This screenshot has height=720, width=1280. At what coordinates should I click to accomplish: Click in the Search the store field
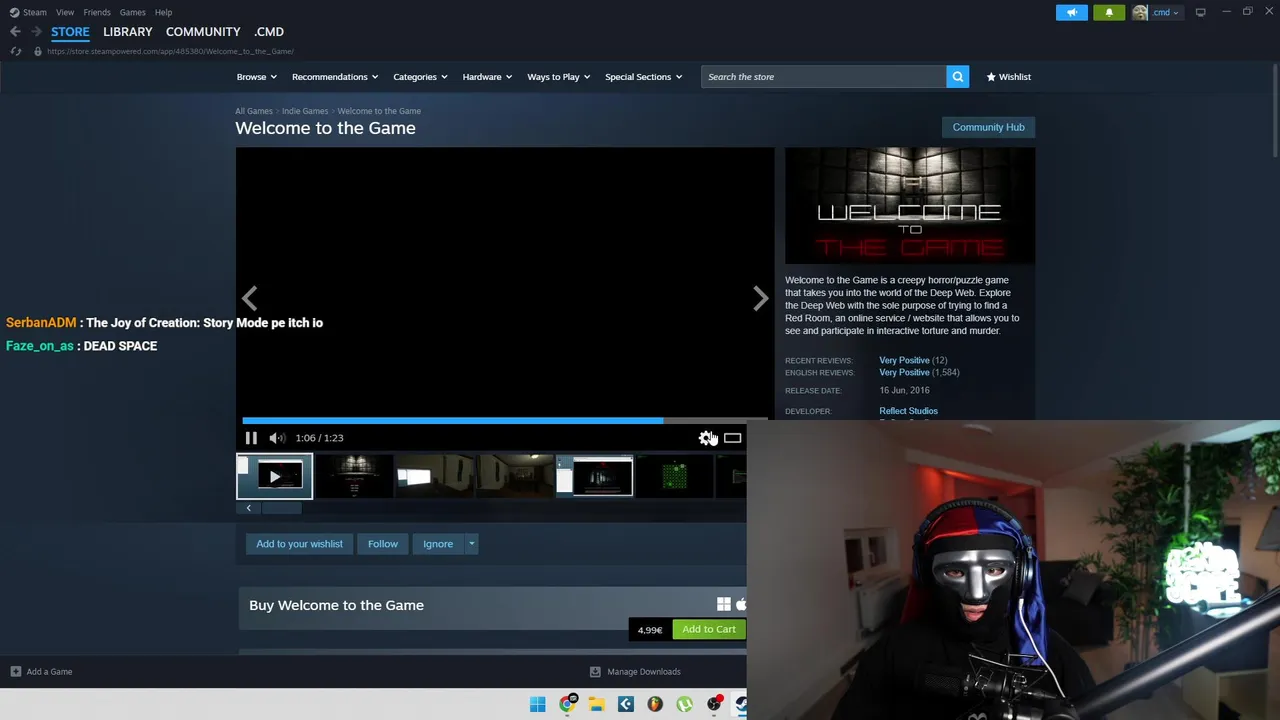(x=823, y=77)
